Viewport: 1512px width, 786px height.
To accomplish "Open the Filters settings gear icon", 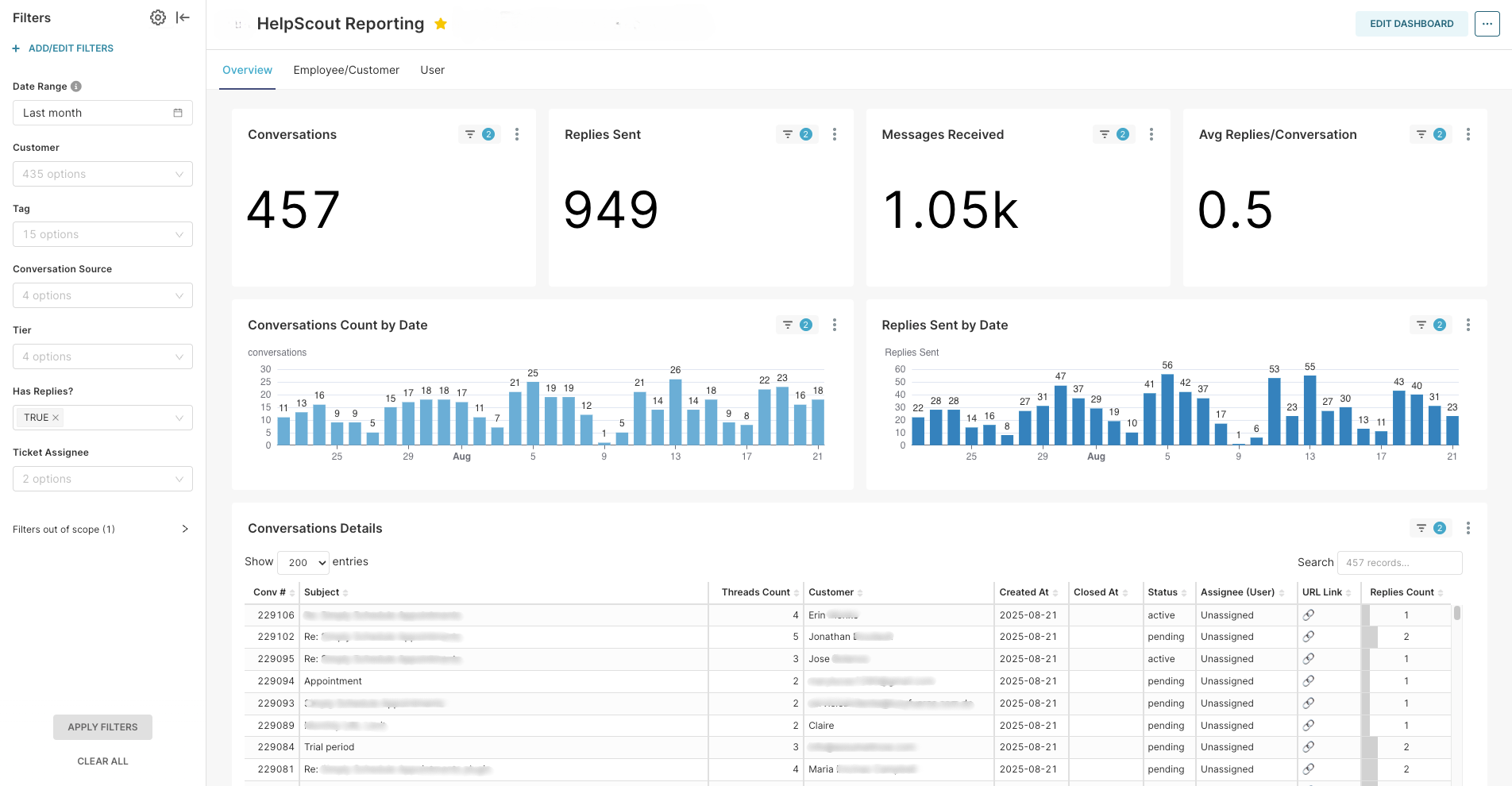I will point(157,17).
